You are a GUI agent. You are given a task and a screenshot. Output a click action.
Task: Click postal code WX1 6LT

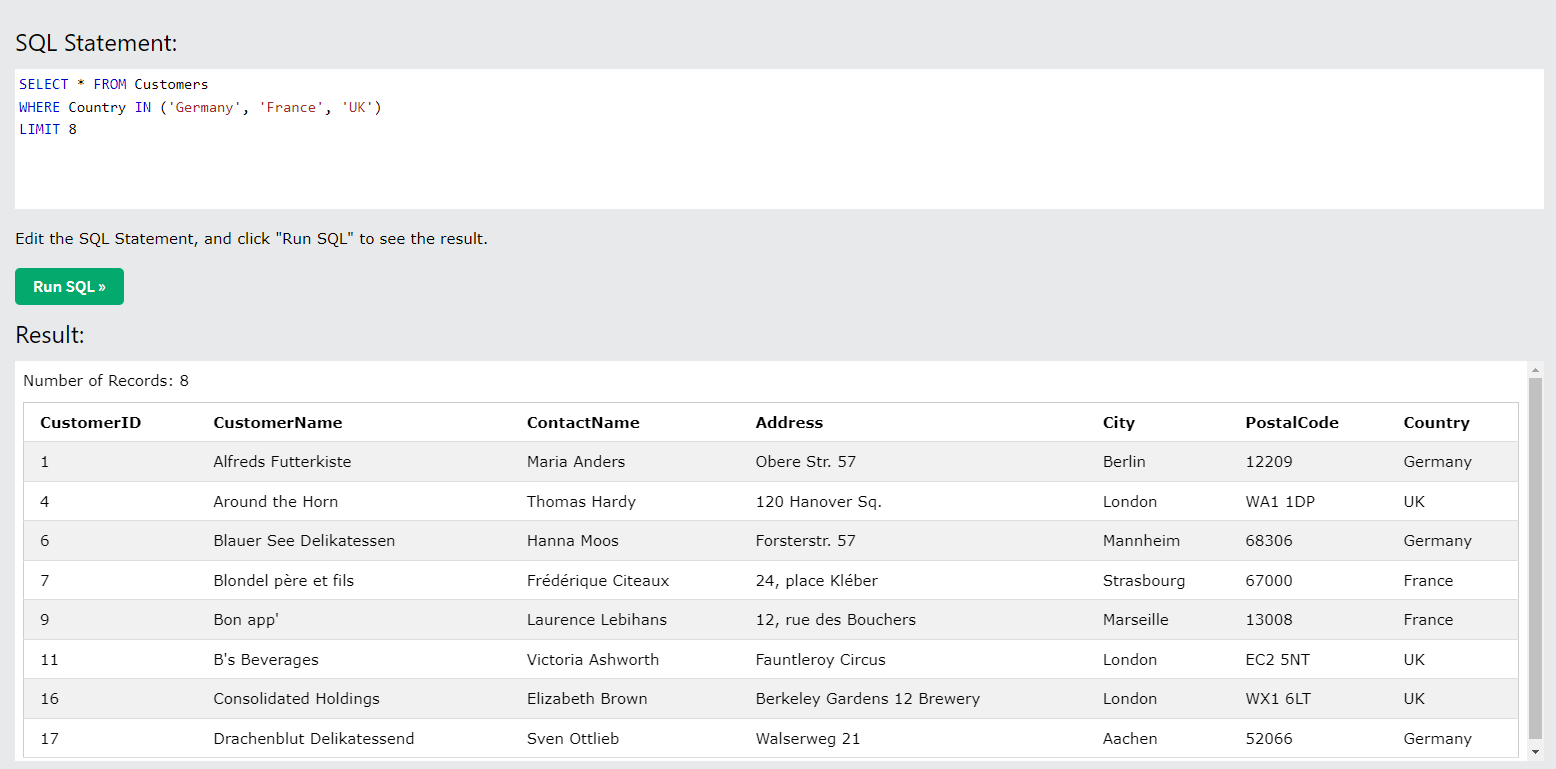[1278, 699]
